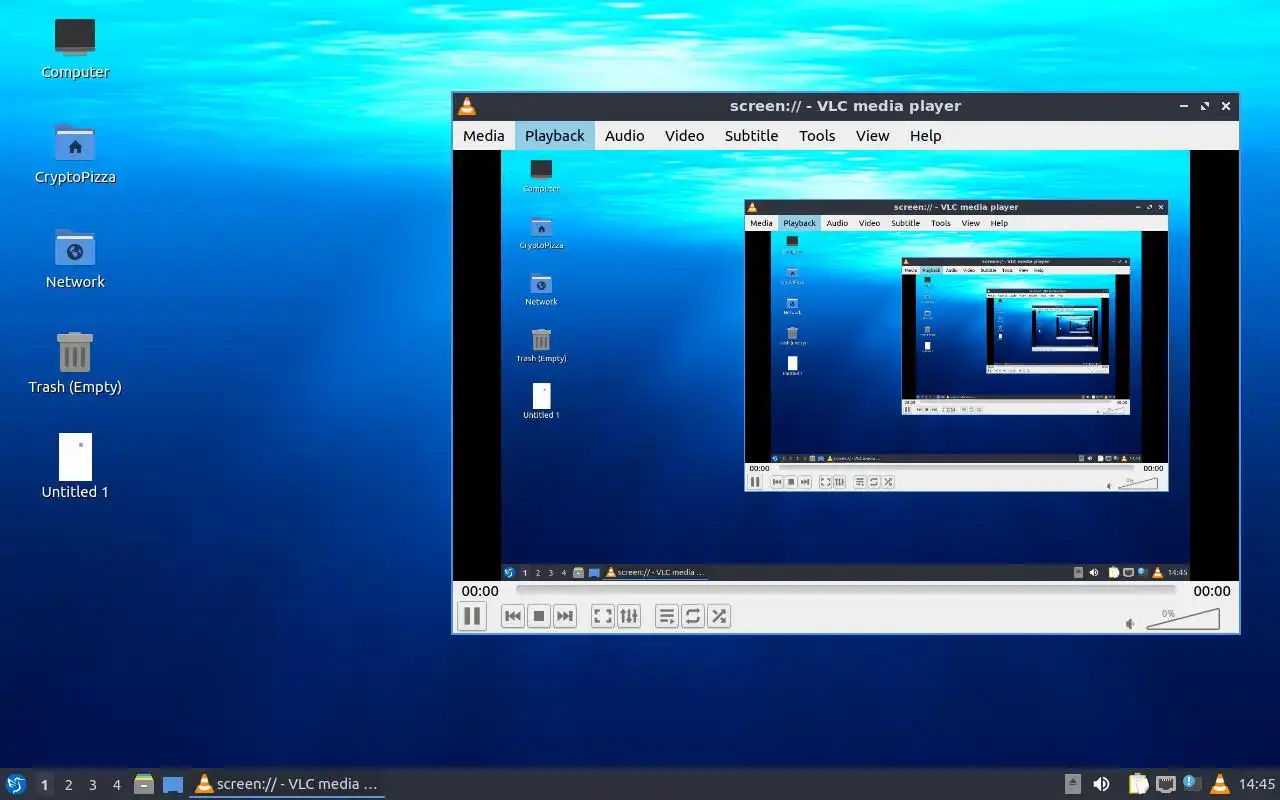1280x800 pixels.
Task: Click the remaining time label in VLC
Action: [1212, 591]
